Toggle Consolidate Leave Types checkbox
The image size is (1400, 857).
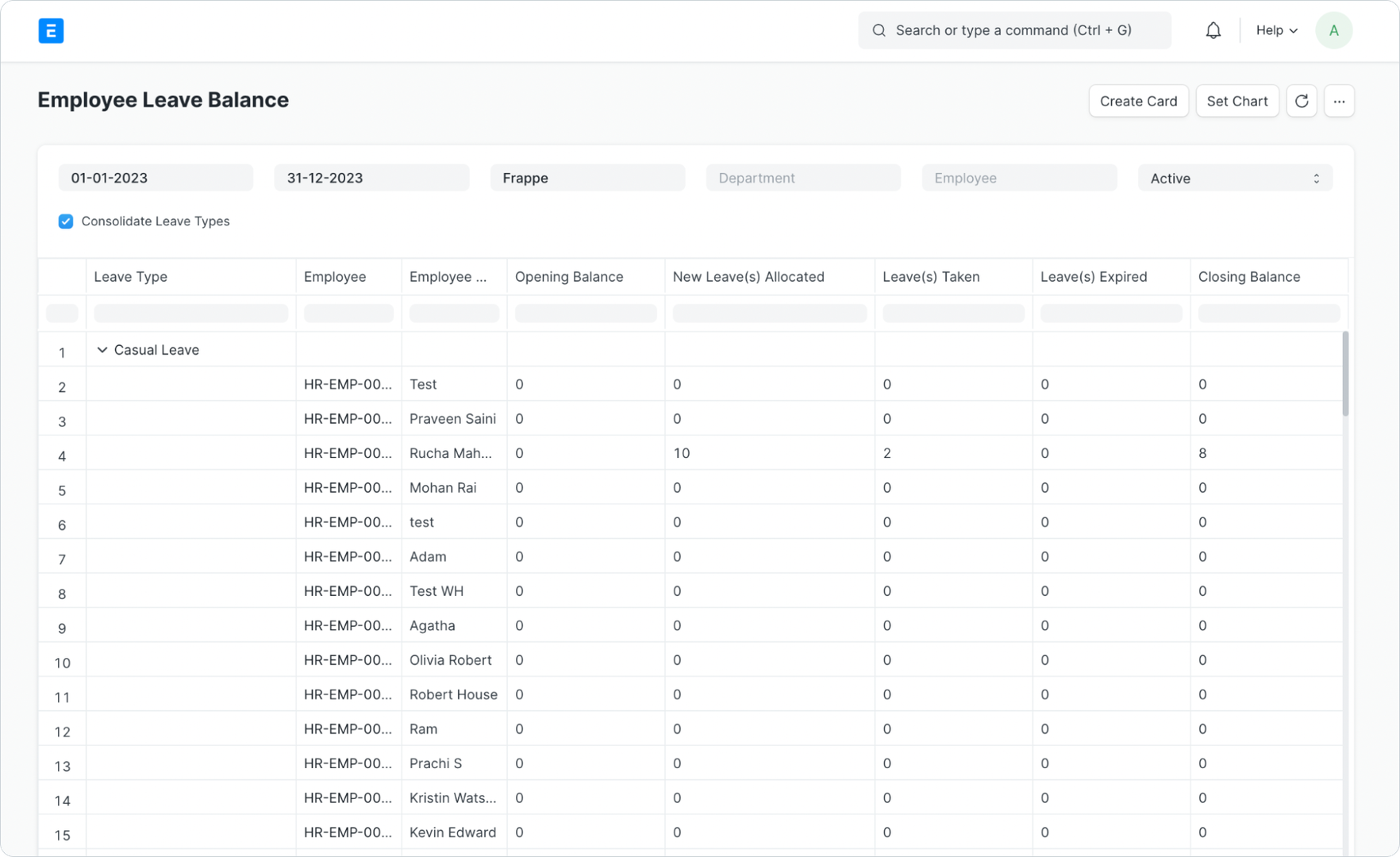[x=66, y=221]
